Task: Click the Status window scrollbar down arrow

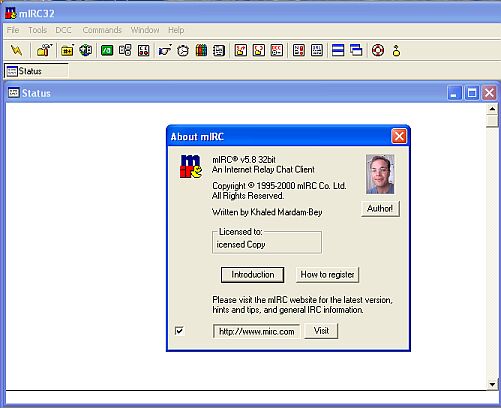Action: point(492,384)
